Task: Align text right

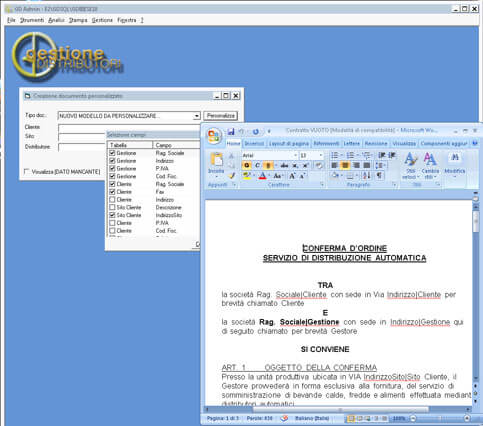Action: [356, 165]
